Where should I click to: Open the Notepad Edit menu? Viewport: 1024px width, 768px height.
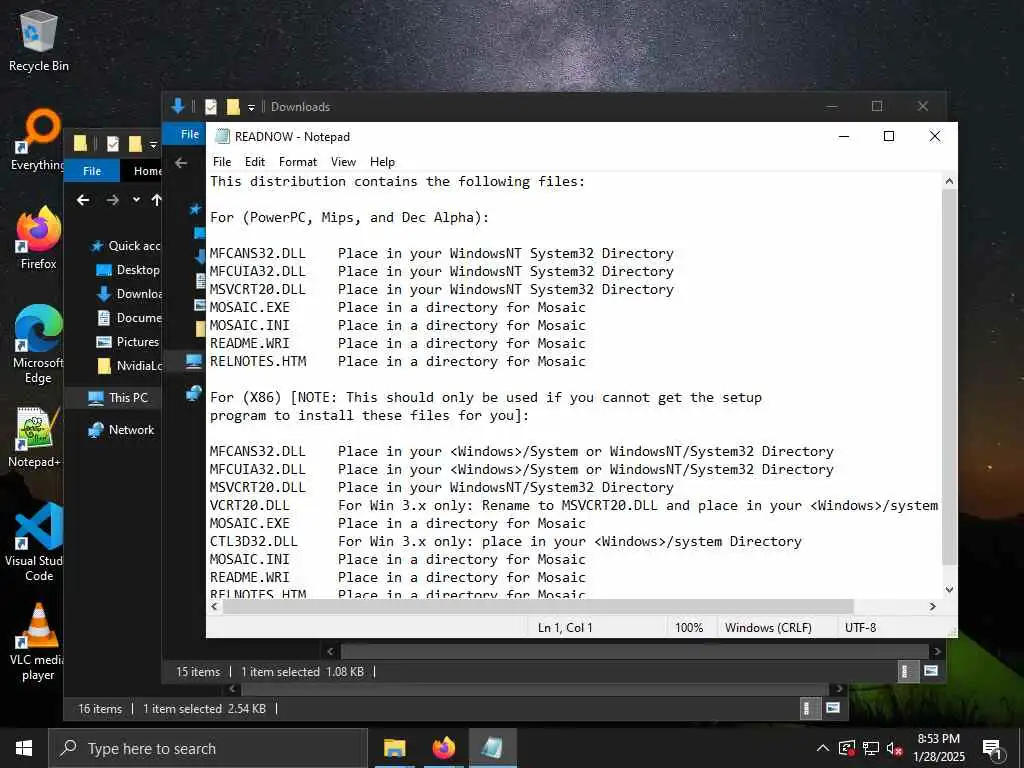point(255,162)
